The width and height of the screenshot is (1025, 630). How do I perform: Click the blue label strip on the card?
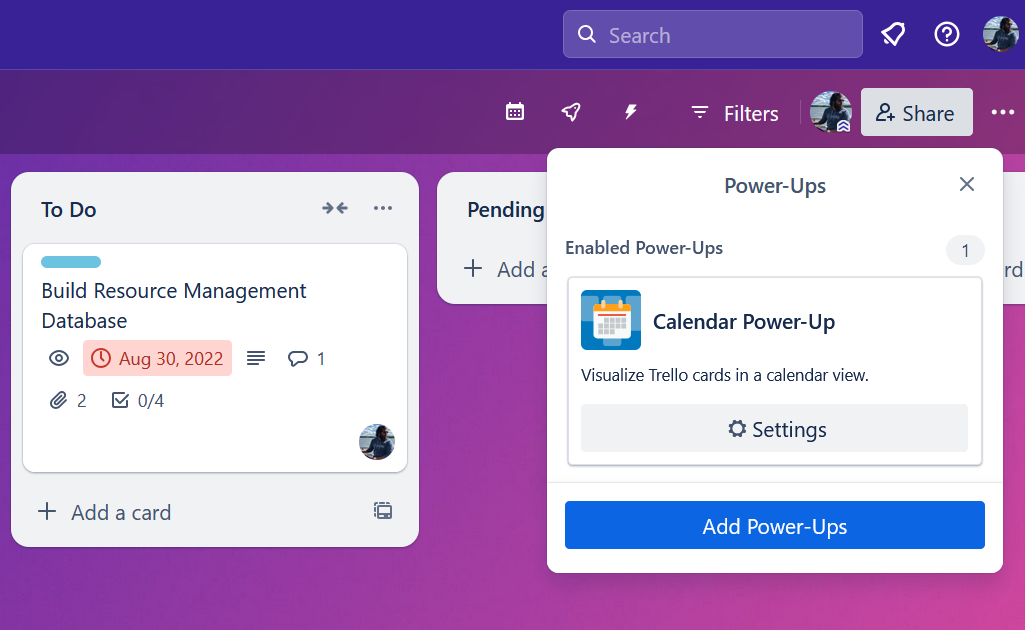point(70,261)
